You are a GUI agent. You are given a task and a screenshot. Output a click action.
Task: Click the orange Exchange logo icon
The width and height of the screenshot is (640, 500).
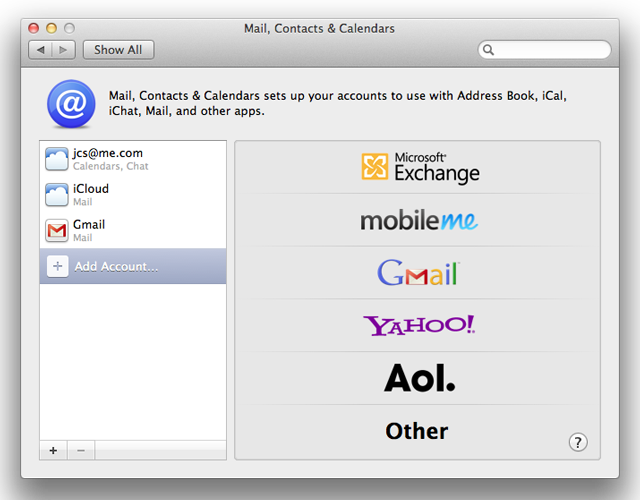click(x=375, y=167)
